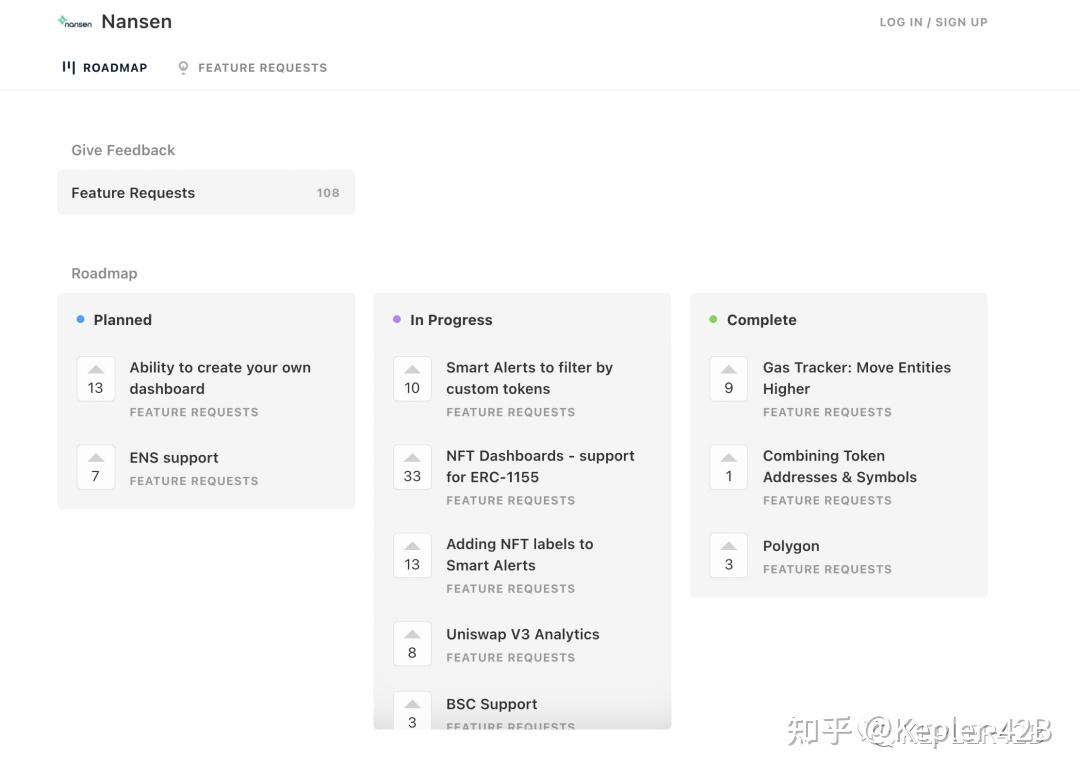Image resolution: width=1080 pixels, height=779 pixels.
Task: Upvote the ENS support request
Action: click(x=96, y=467)
